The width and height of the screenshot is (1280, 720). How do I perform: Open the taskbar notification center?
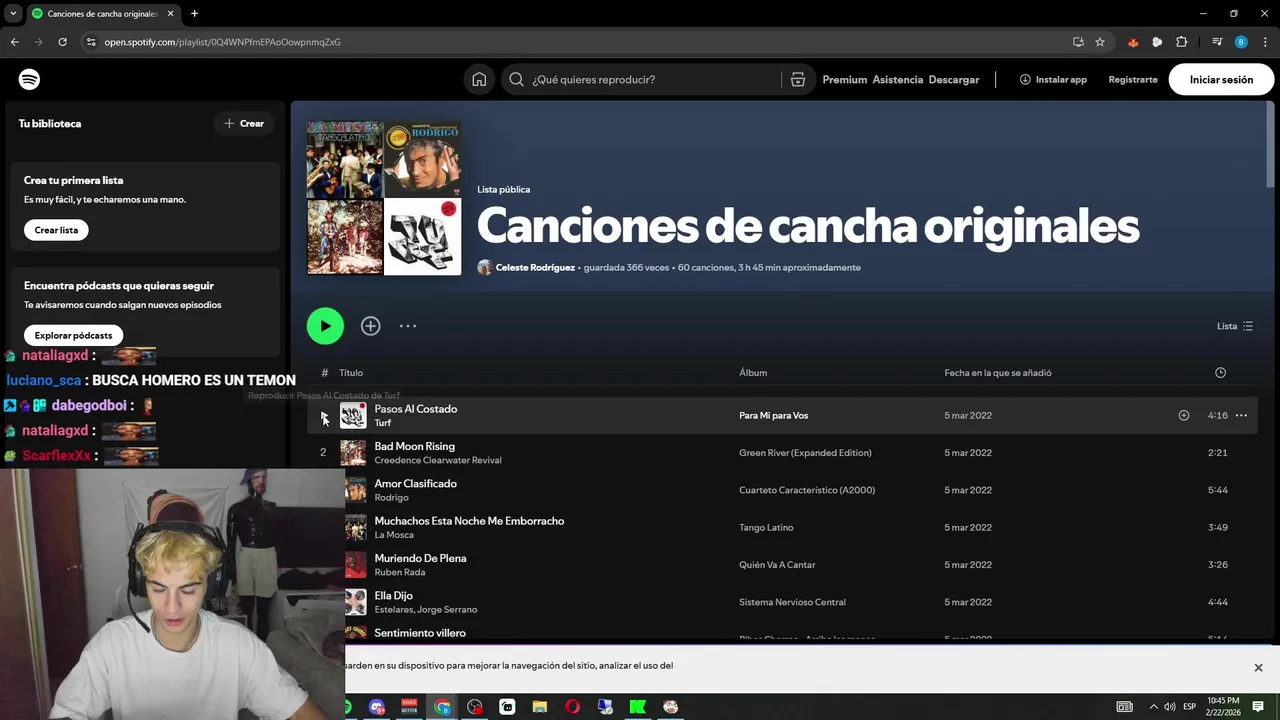tap(1258, 707)
